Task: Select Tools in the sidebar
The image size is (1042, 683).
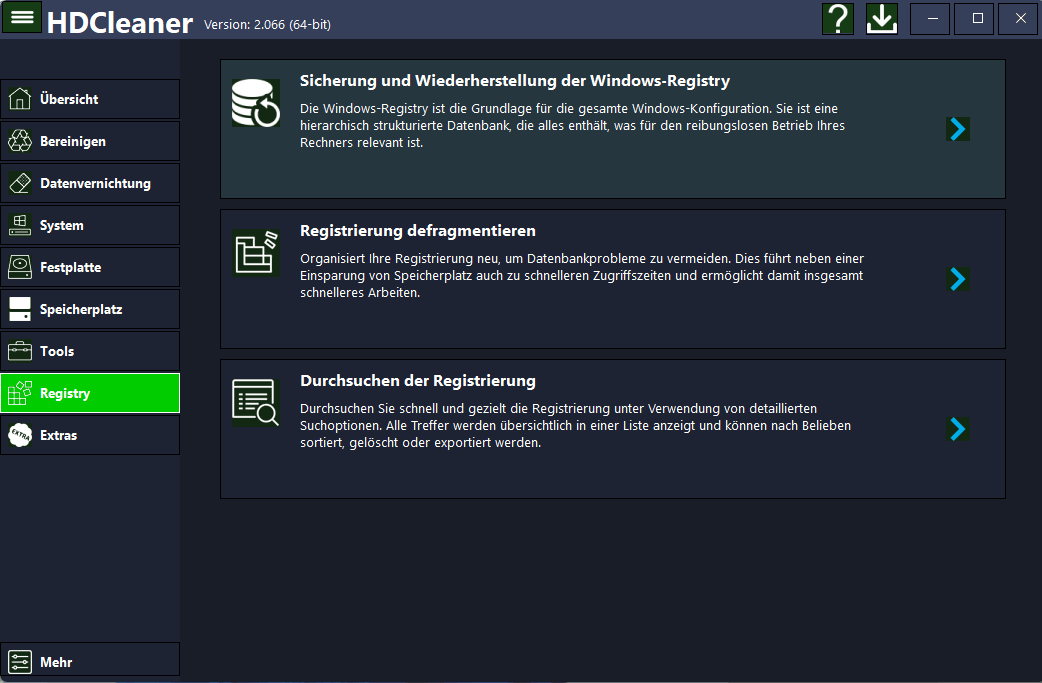Action: tap(90, 351)
